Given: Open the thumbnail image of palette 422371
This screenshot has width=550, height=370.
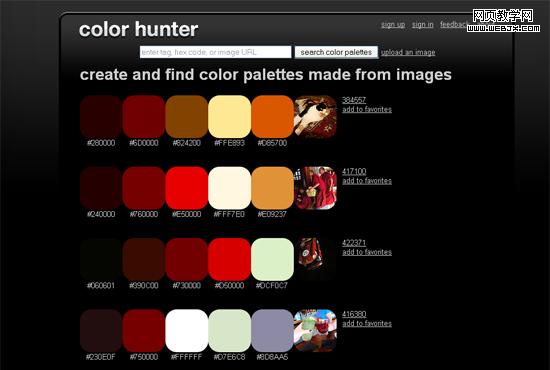Looking at the screenshot, I should (x=315, y=260).
